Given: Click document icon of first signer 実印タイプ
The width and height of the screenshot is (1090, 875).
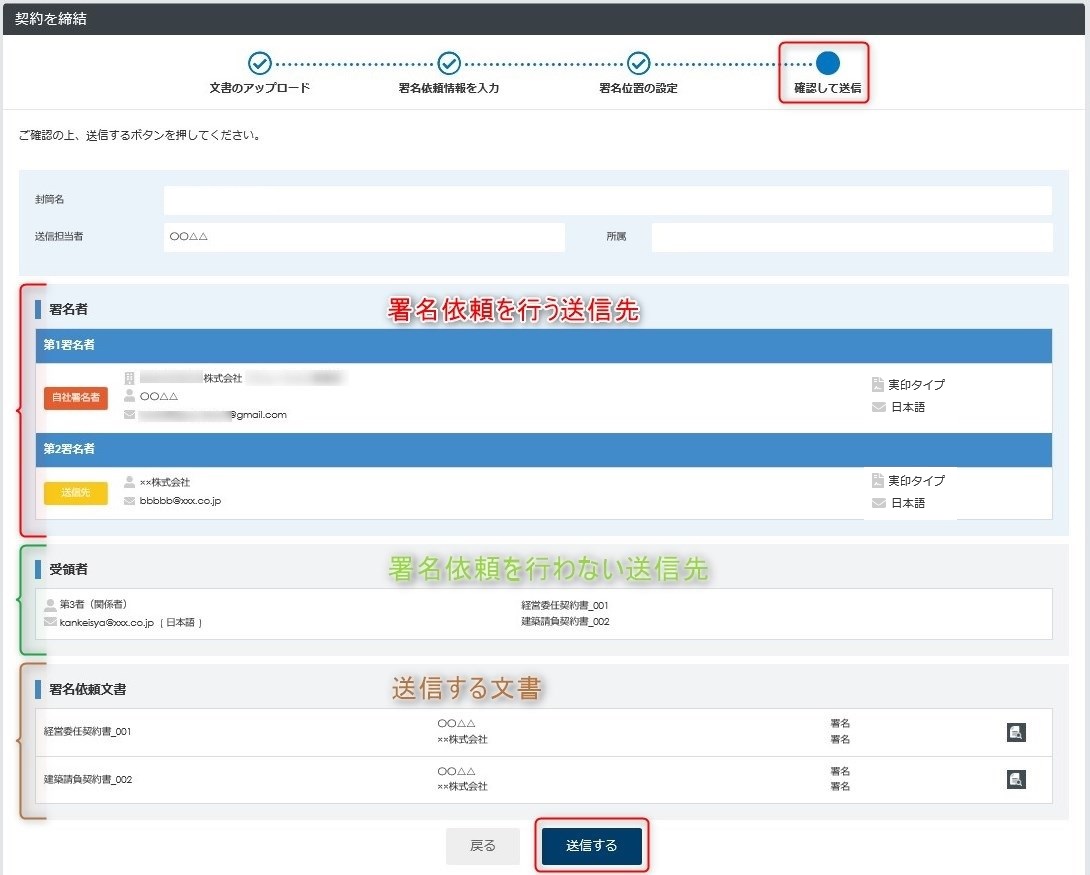Looking at the screenshot, I should [x=878, y=384].
